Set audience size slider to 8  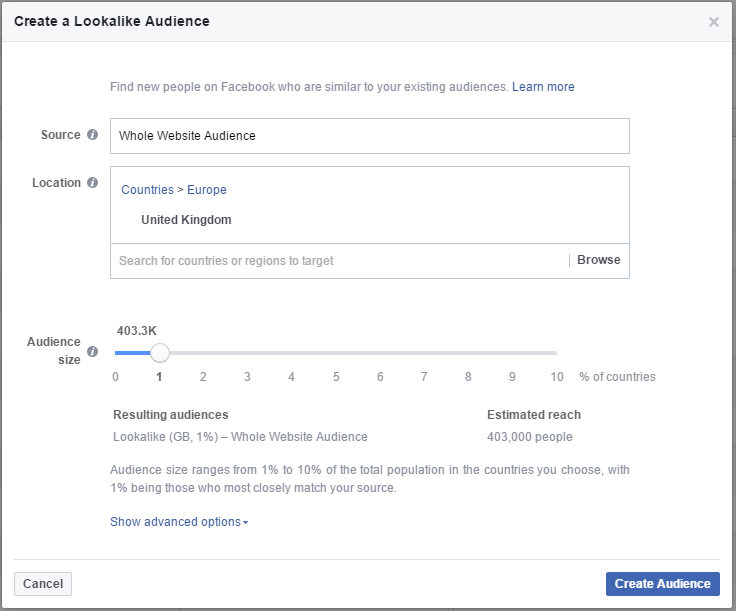pyautogui.click(x=468, y=353)
